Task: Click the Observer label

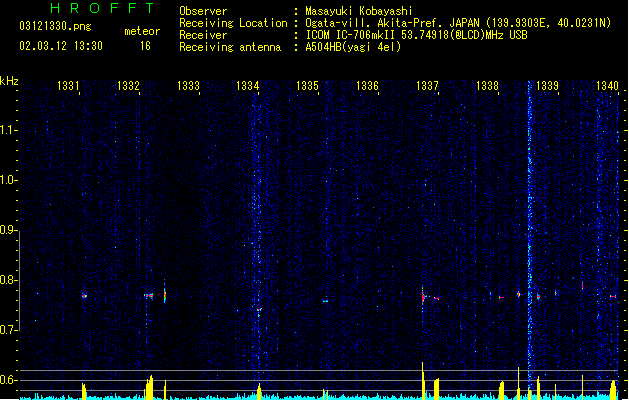Action: coord(203,11)
